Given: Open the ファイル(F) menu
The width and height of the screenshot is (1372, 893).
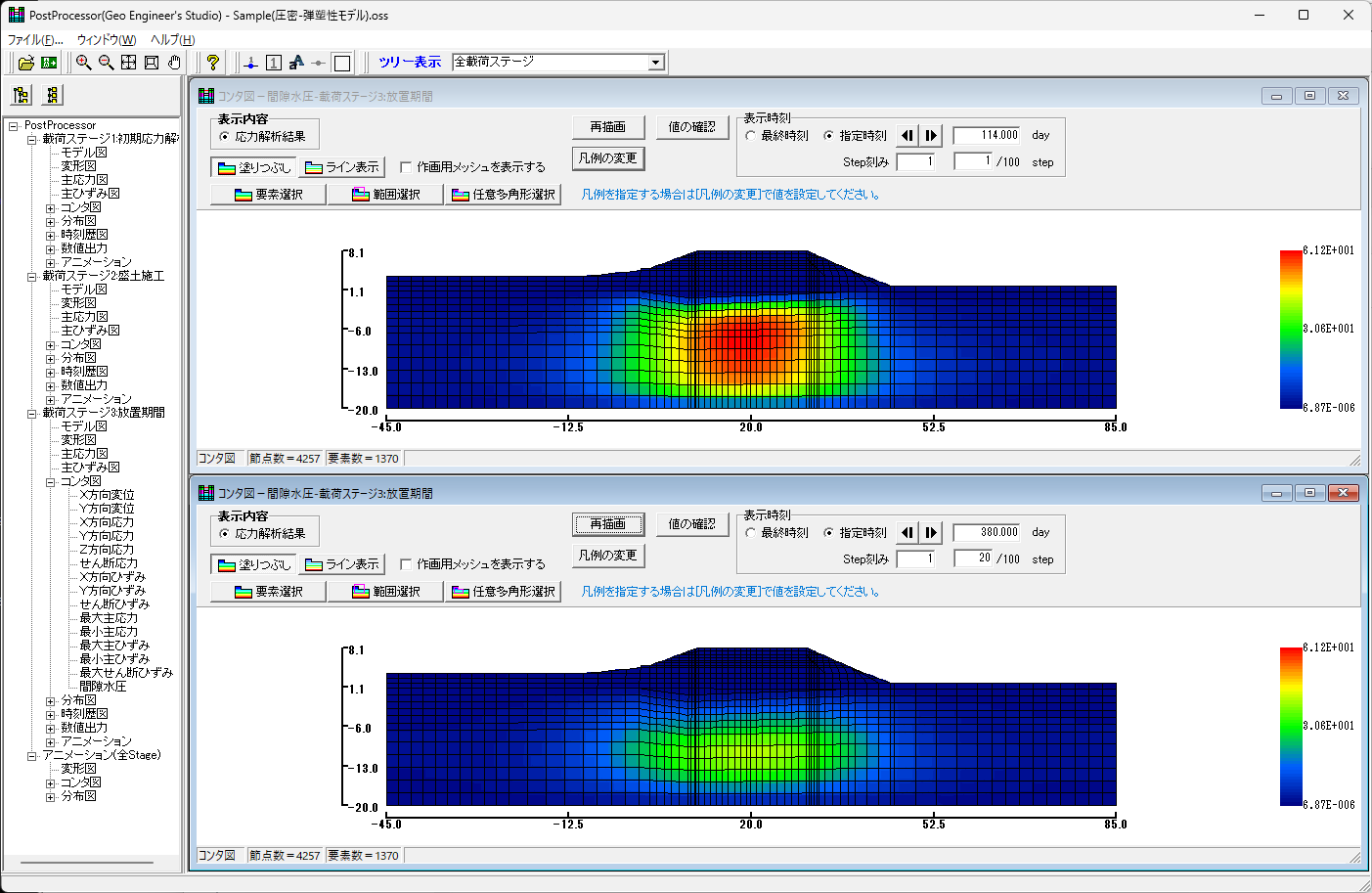Looking at the screenshot, I should coord(34,39).
